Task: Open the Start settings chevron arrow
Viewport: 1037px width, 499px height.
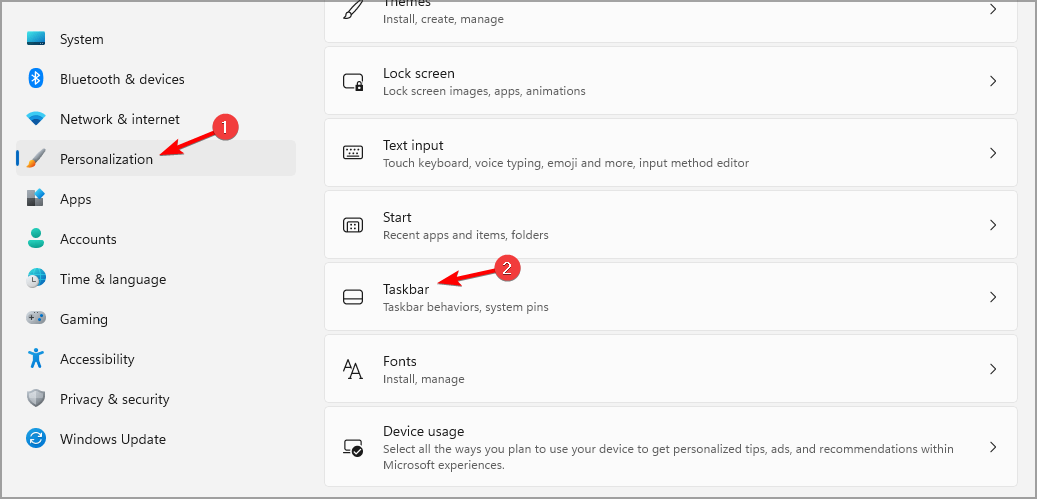Action: coord(992,225)
